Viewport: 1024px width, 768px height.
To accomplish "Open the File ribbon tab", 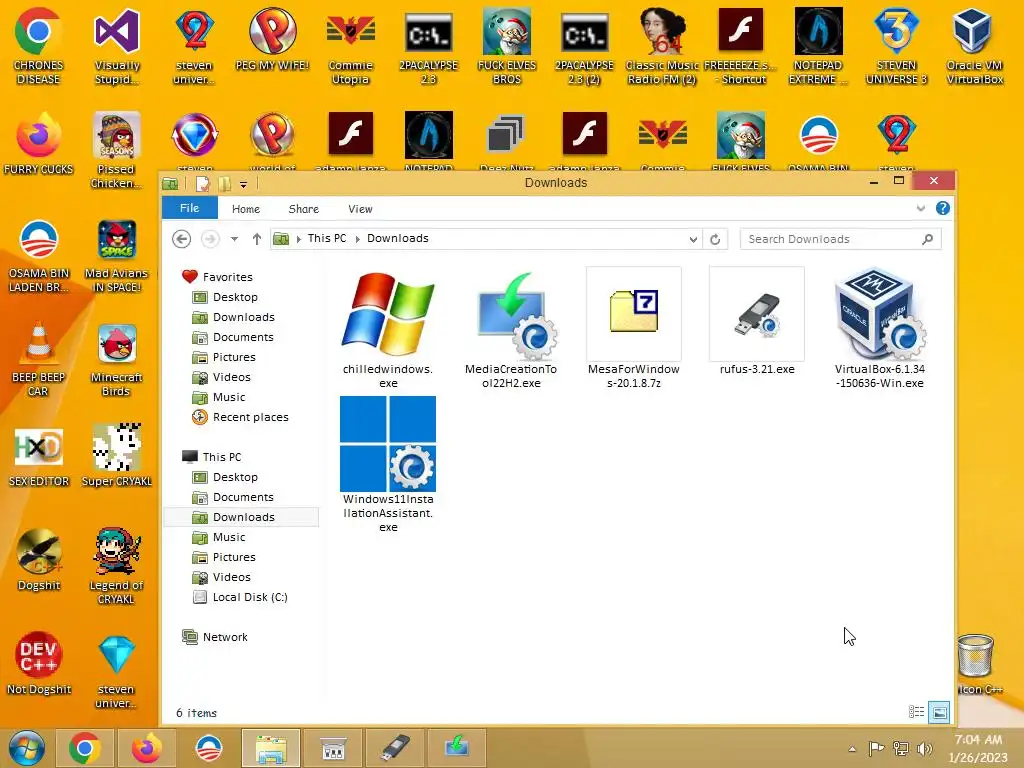I will pyautogui.click(x=189, y=208).
